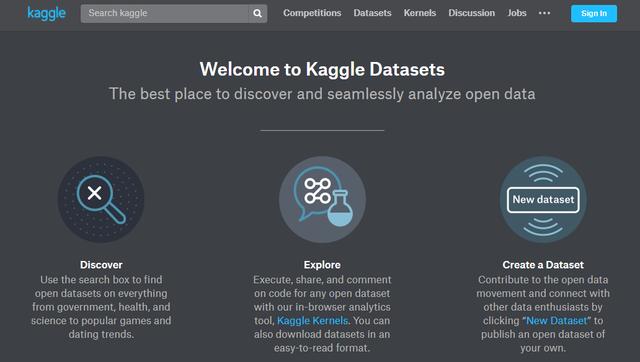Viewport: 640px width, 362px height.
Task: Open the Kernels section
Action: pos(420,13)
